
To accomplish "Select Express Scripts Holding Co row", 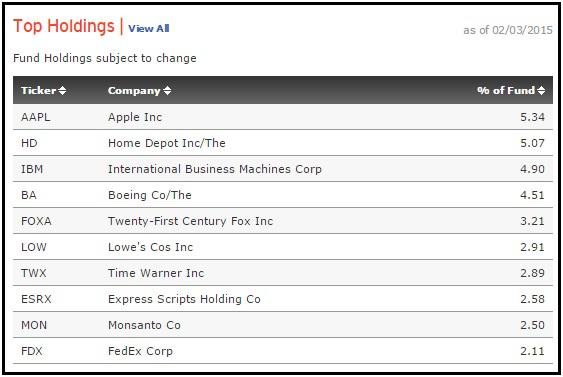I will (283, 299).
